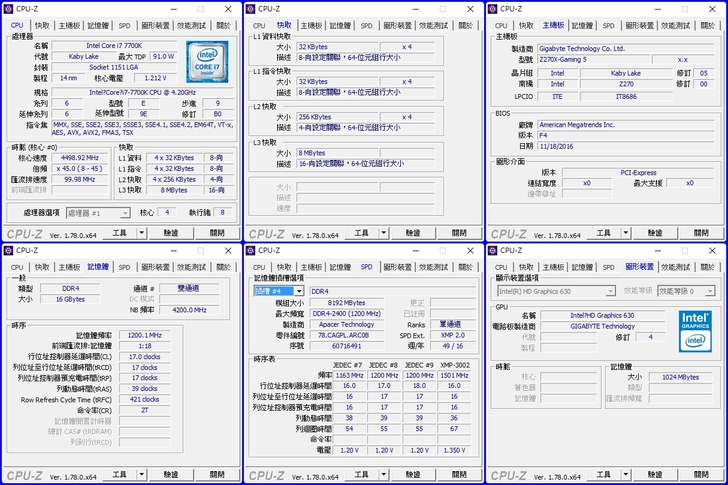Image resolution: width=728 pixels, height=485 pixels.
Task: Click the part number '78.CAGPL.ARC0B'
Action: [x=347, y=335]
